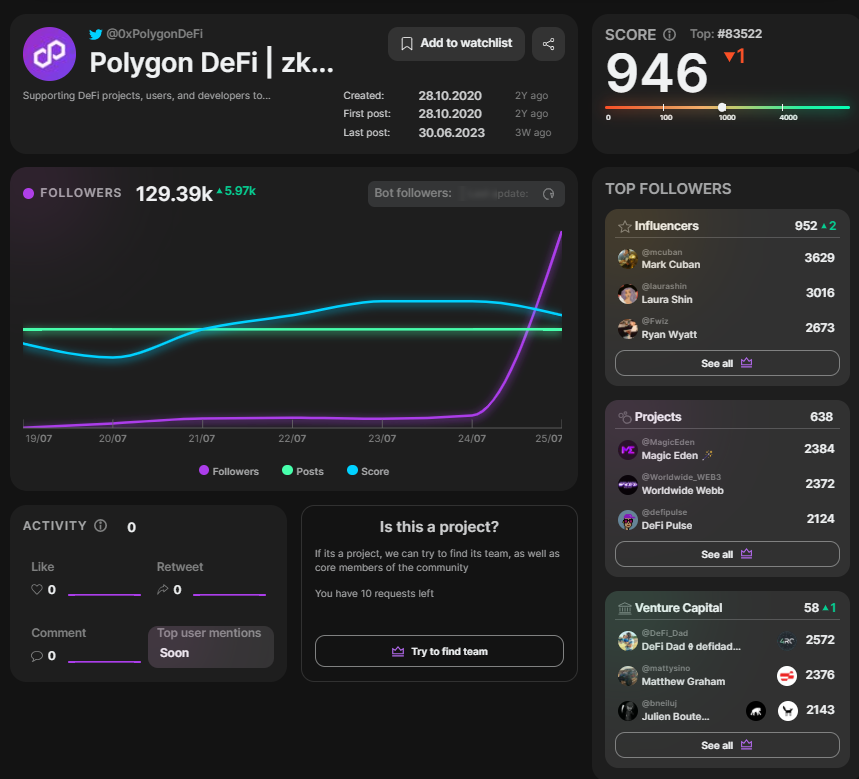Click the Bot followers field

coord(466,194)
